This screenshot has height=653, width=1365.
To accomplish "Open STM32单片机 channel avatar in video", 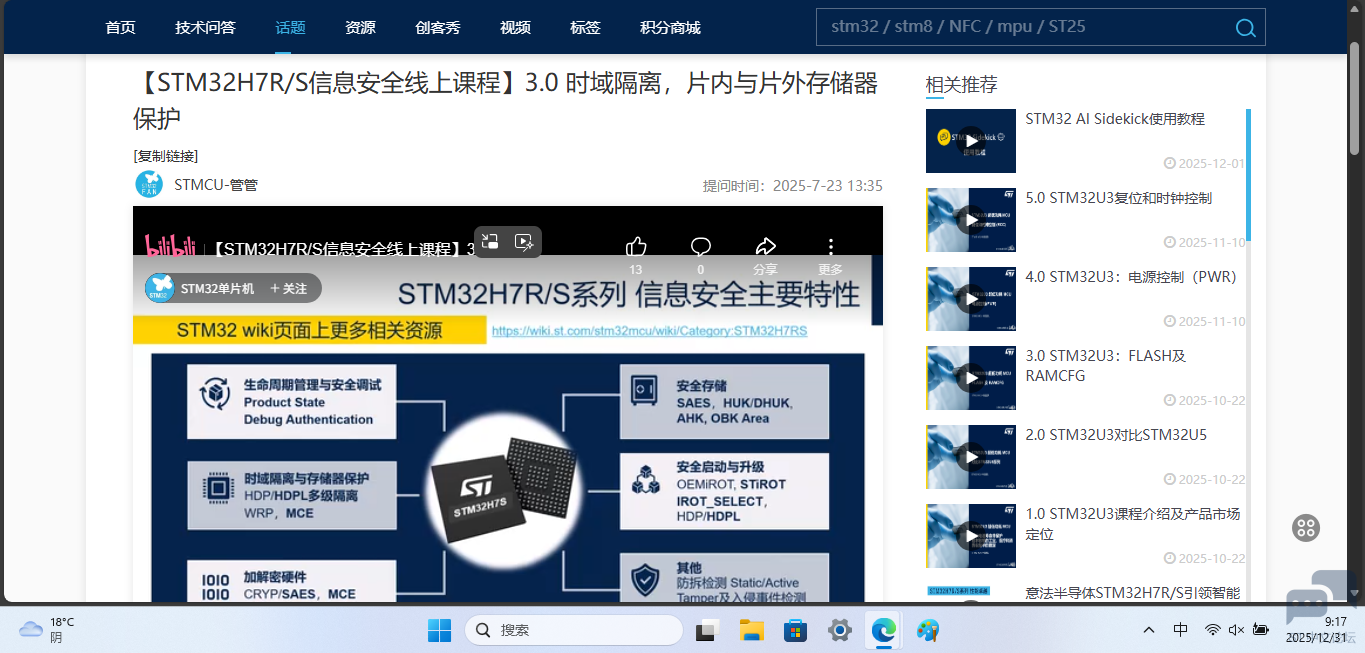I will pyautogui.click(x=160, y=288).
